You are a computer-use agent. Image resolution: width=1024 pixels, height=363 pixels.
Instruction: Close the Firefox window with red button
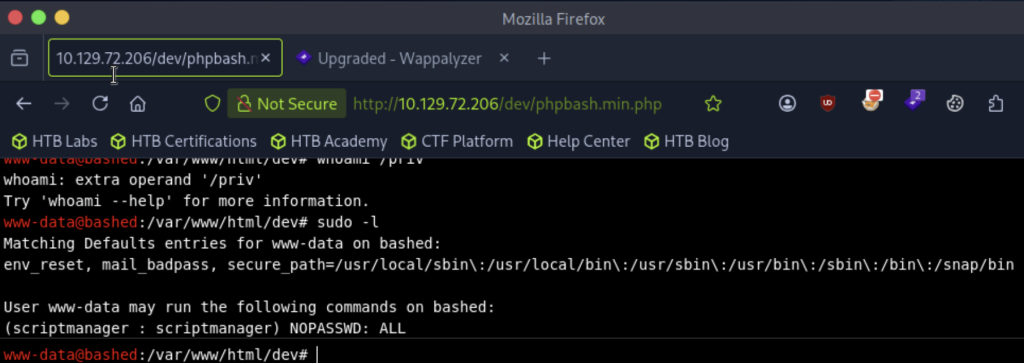click(x=15, y=18)
